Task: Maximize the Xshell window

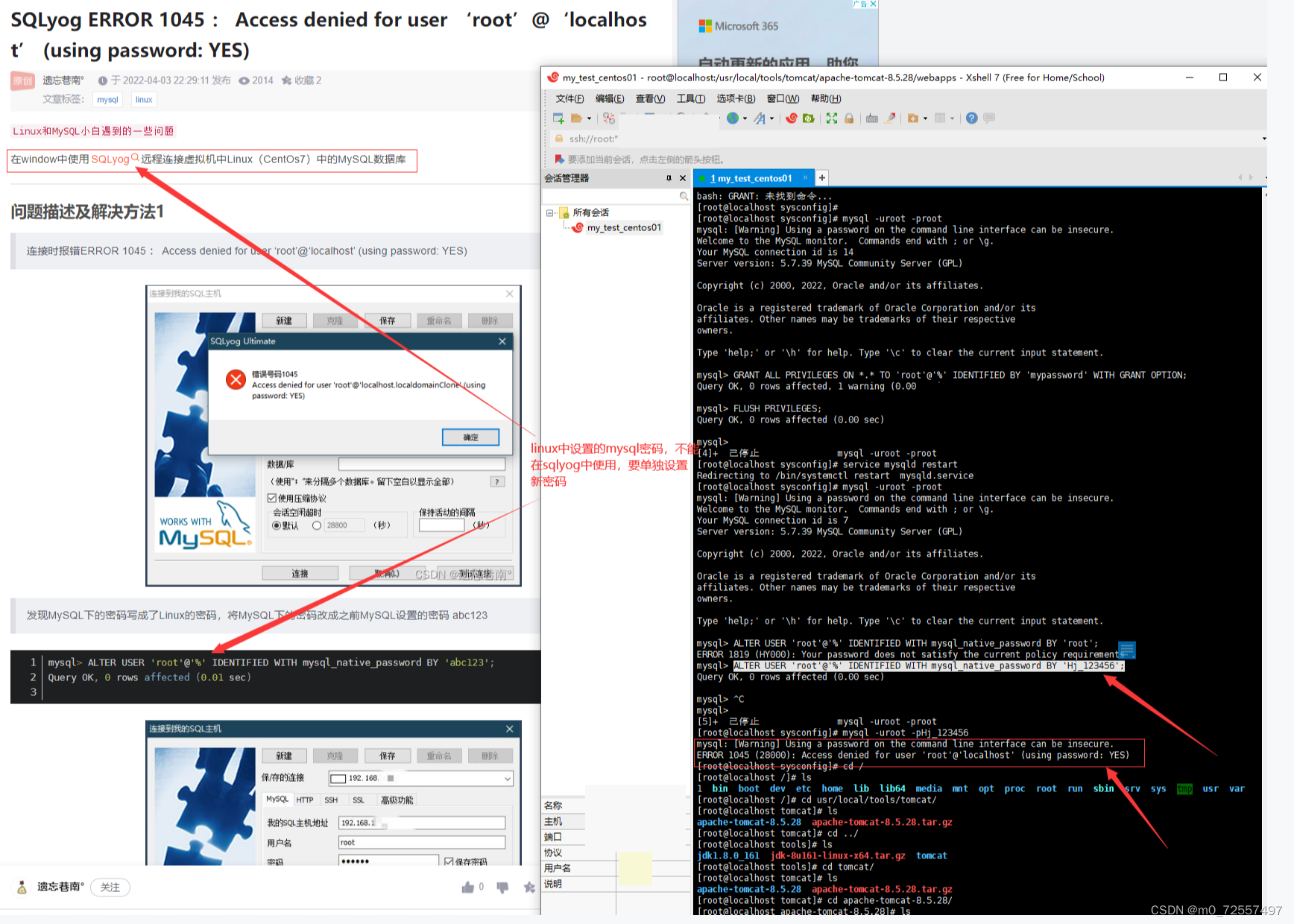Action: click(x=1223, y=77)
